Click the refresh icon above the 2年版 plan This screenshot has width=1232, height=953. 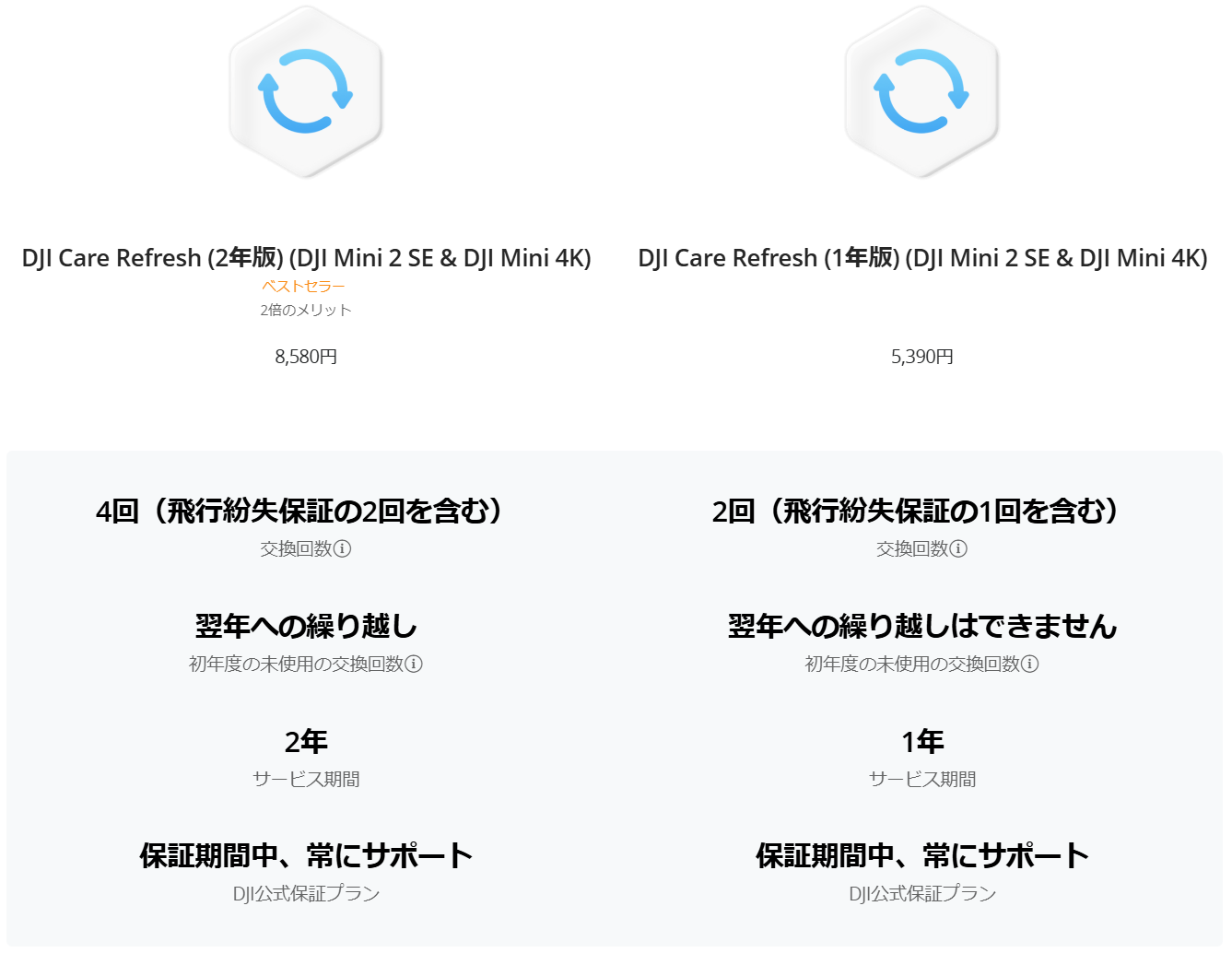click(x=306, y=91)
